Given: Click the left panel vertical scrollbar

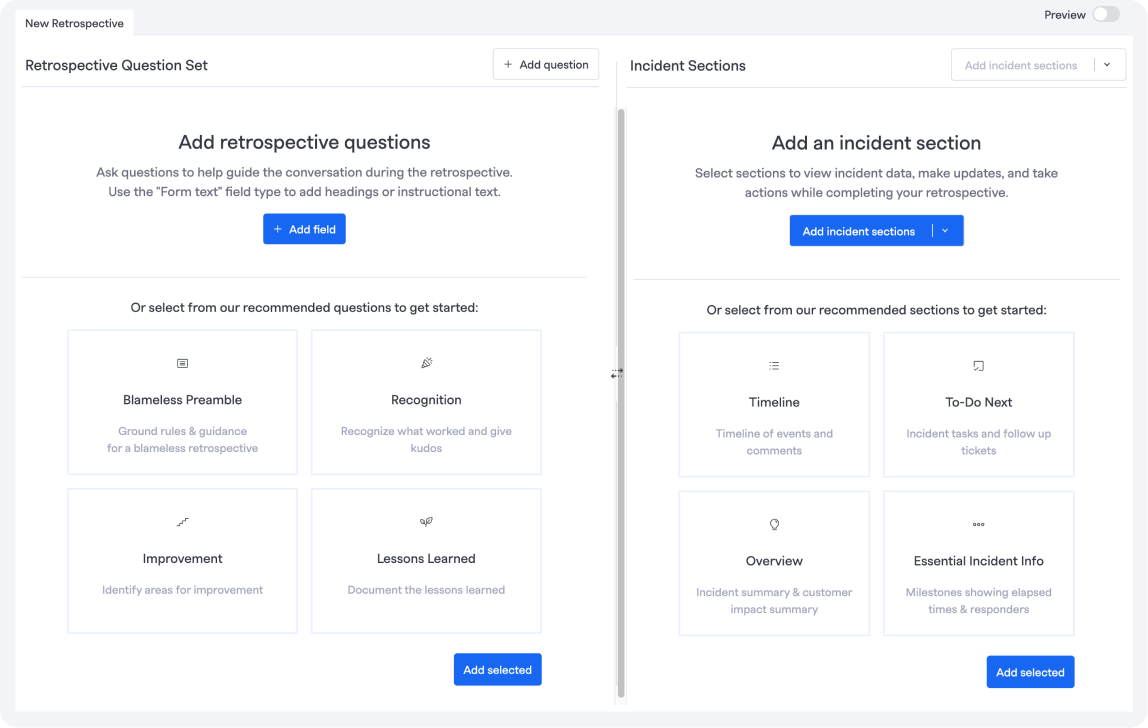Looking at the screenshot, I should tap(621, 403).
